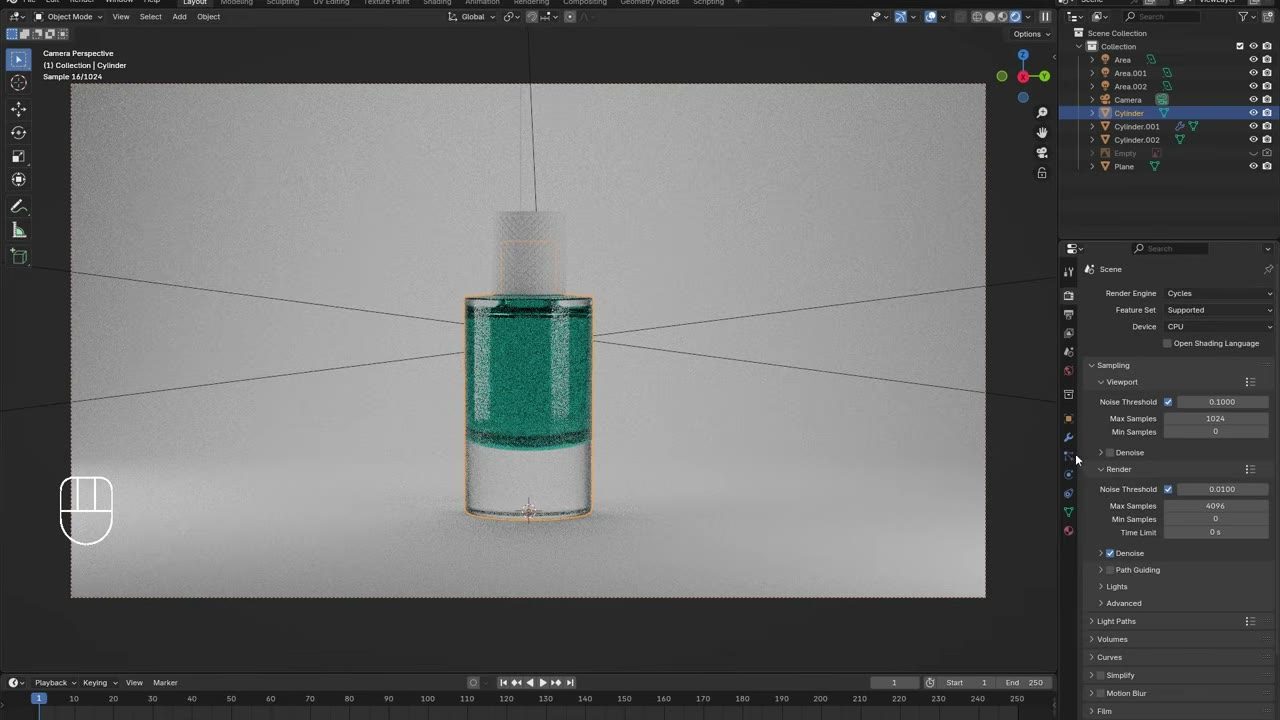Click the new collection icon in outliner

tap(1267, 17)
